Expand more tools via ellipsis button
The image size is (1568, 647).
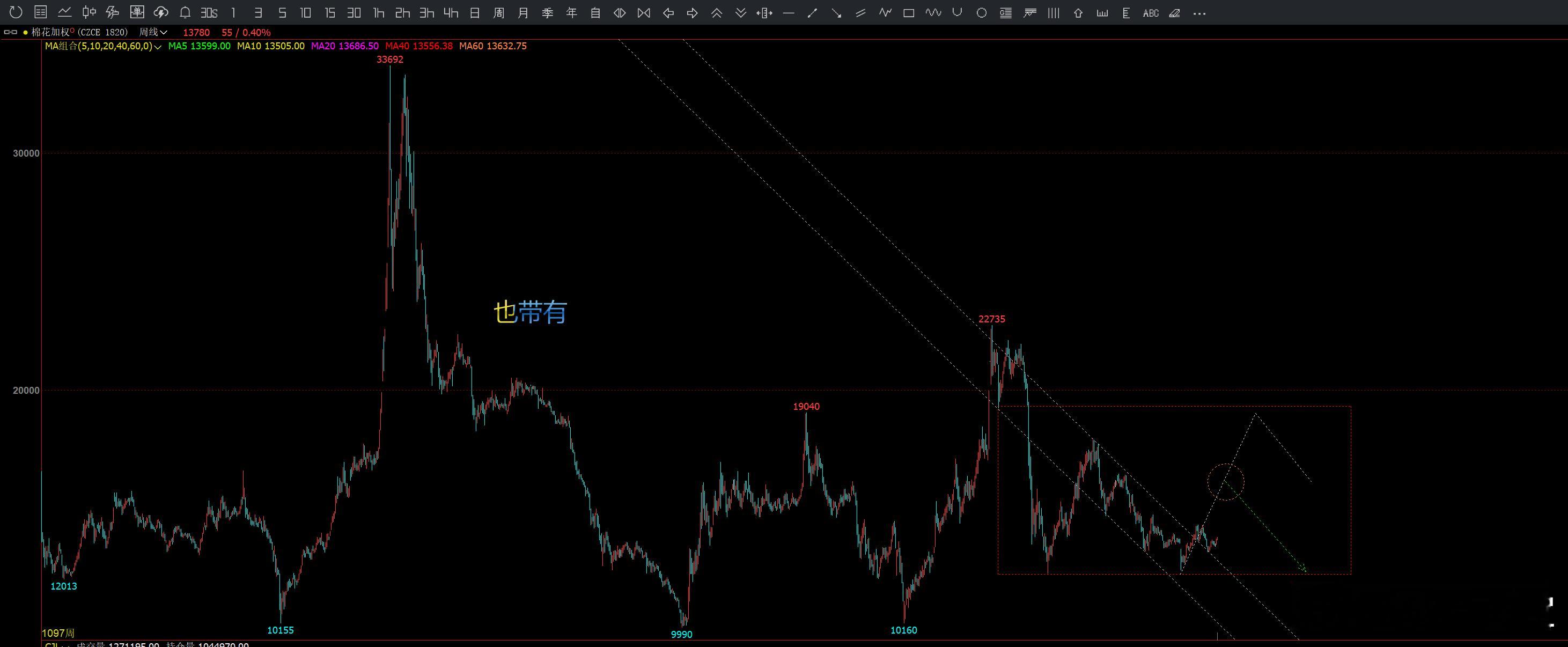(x=1199, y=13)
